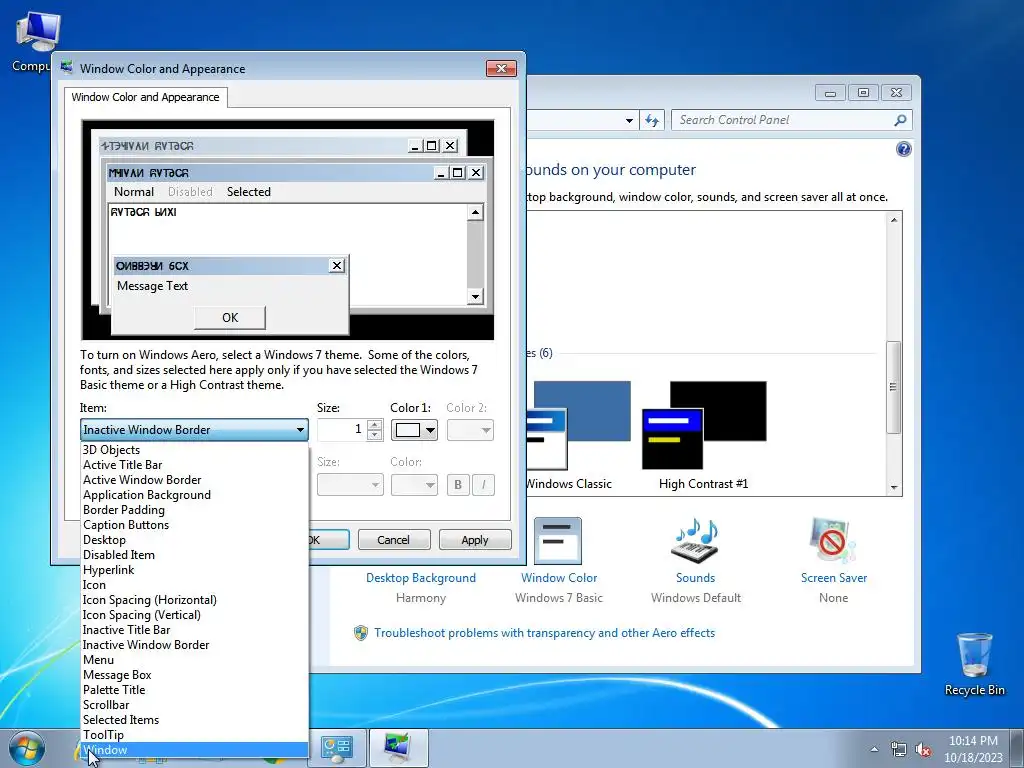Image resolution: width=1024 pixels, height=768 pixels.
Task: Click the network tray icon
Action: point(899,750)
